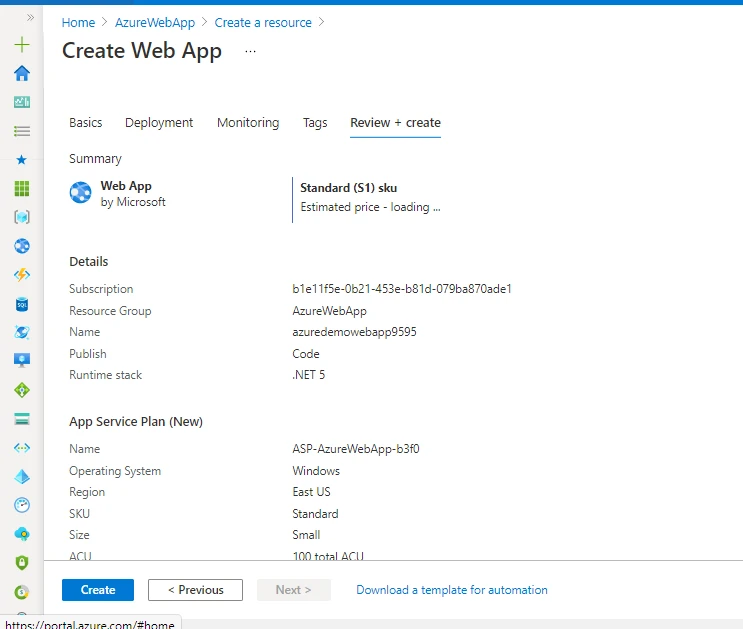Go to Home in the breadcrumb
743x629 pixels.
(79, 23)
